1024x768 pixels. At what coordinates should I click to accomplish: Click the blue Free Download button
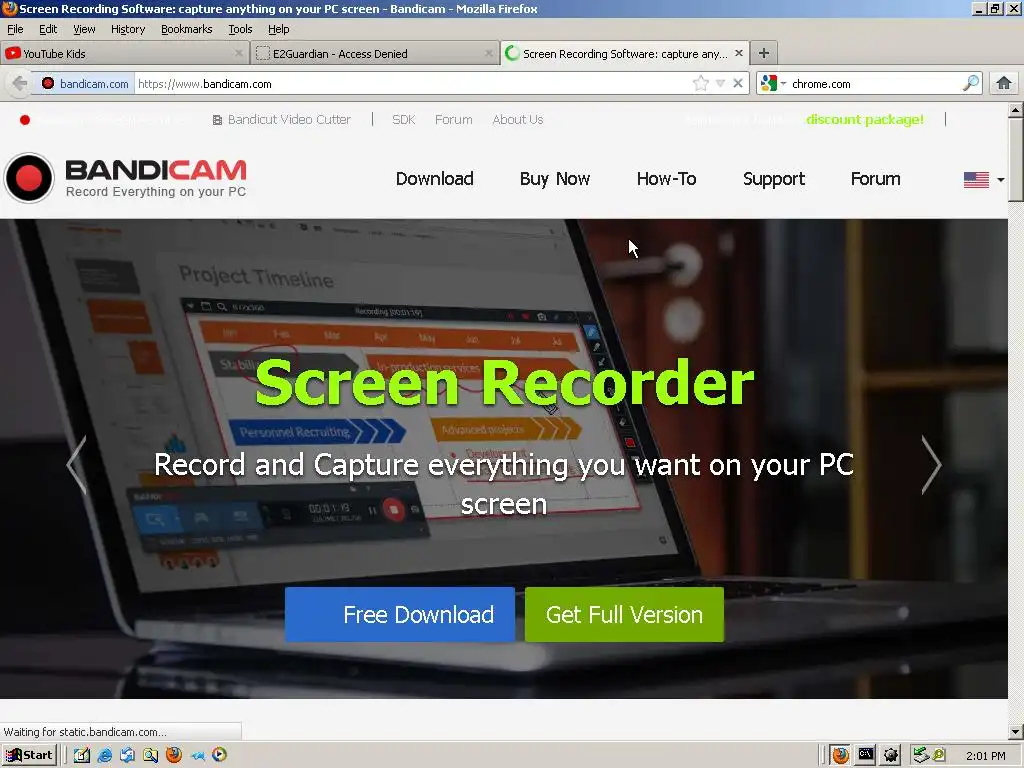400,615
